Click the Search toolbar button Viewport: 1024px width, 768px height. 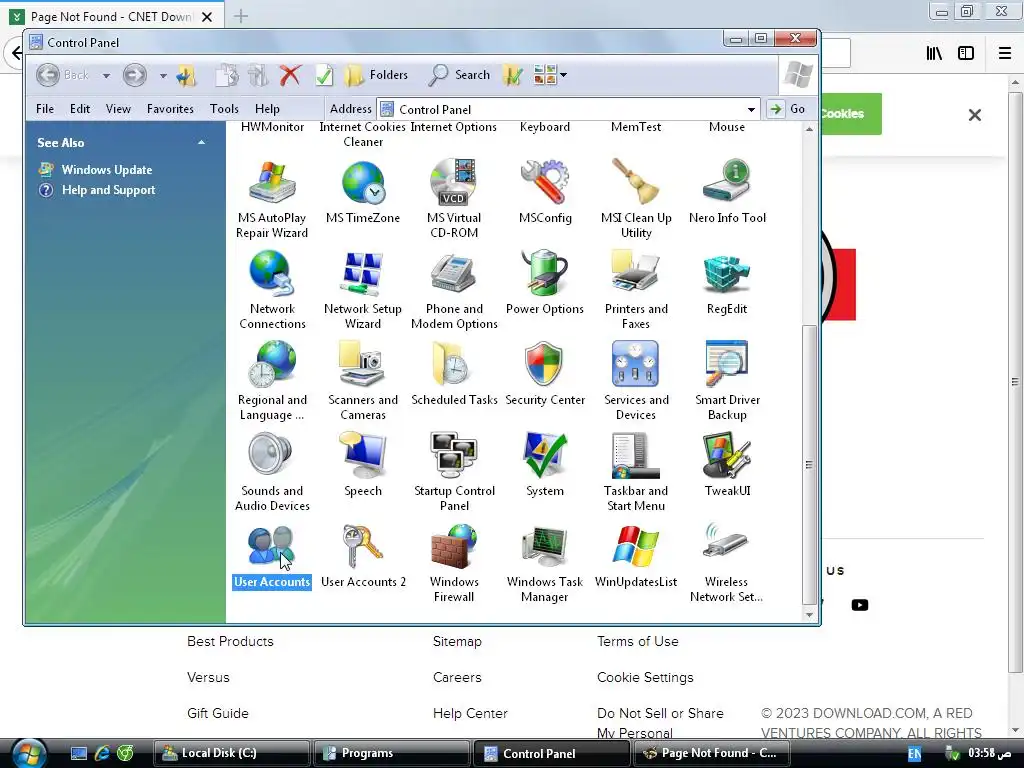coord(459,75)
